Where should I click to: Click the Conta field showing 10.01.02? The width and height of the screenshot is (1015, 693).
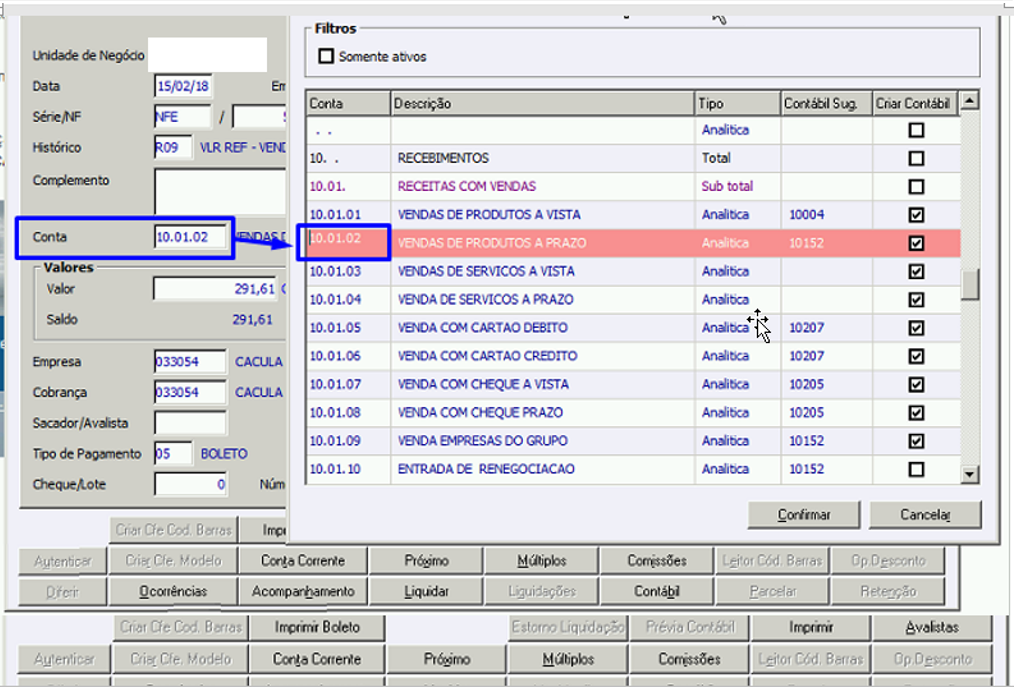pyautogui.click(x=190, y=237)
